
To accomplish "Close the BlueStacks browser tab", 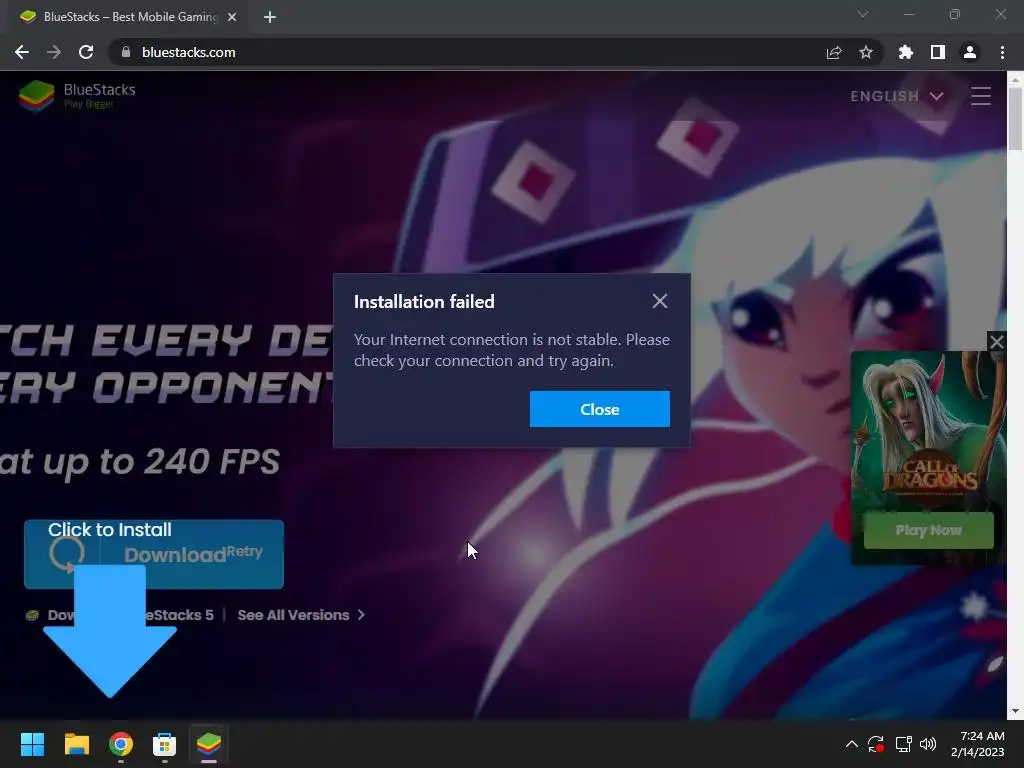I will click(x=232, y=17).
